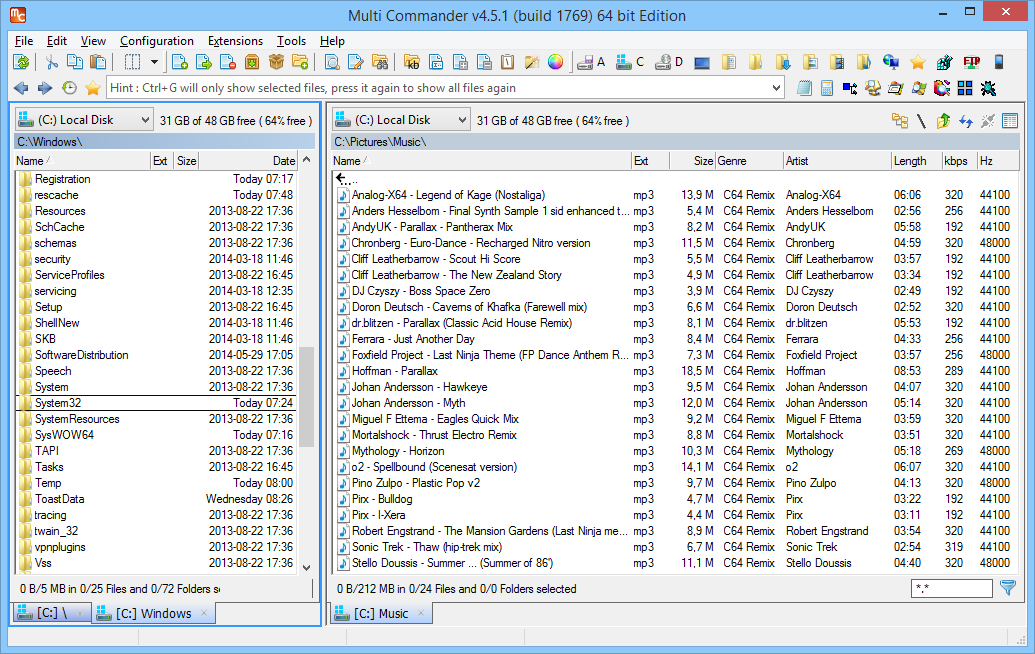This screenshot has width=1035, height=654.
Task: Open the Configuration menu
Action: pyautogui.click(x=157, y=41)
